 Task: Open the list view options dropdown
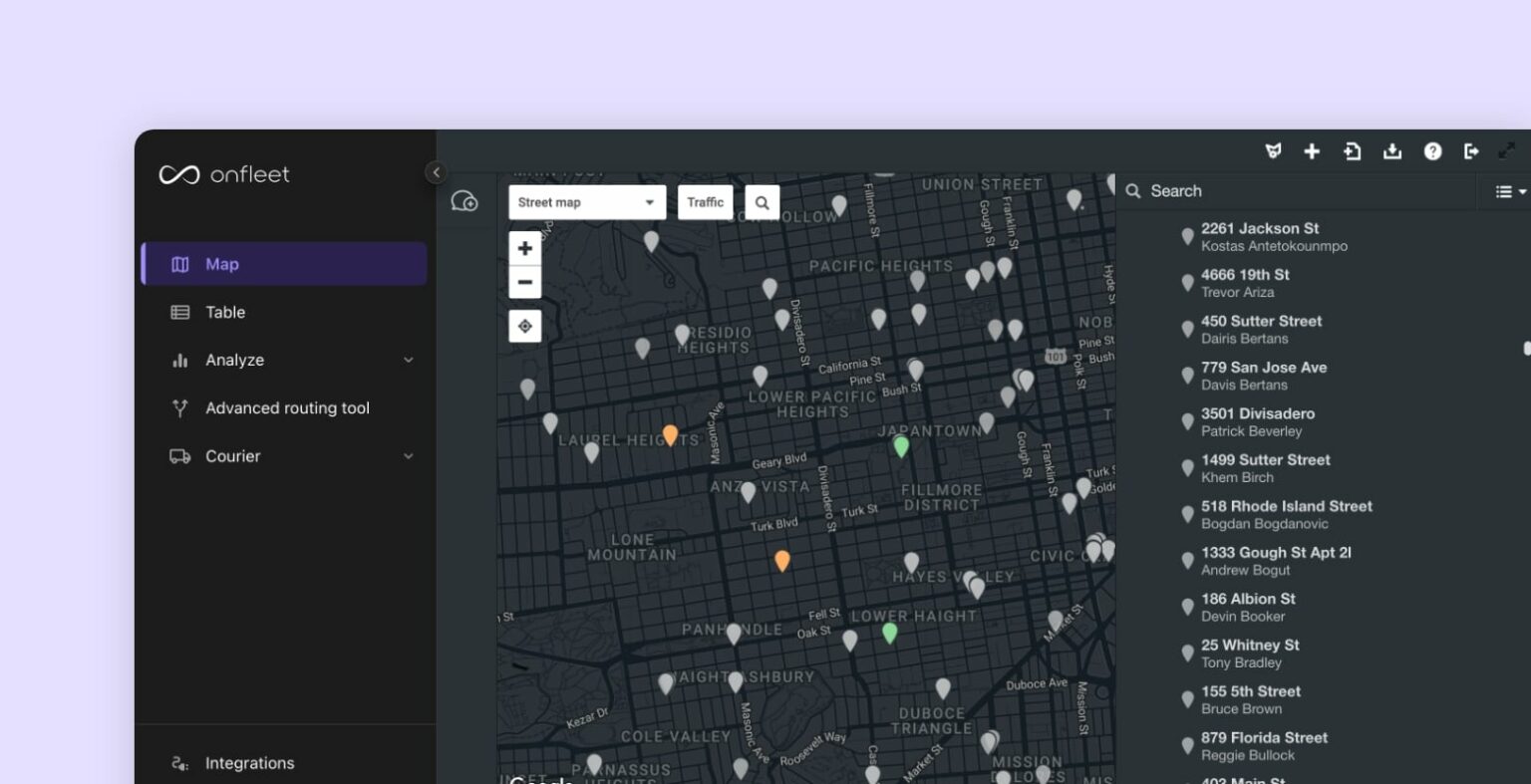1510,191
